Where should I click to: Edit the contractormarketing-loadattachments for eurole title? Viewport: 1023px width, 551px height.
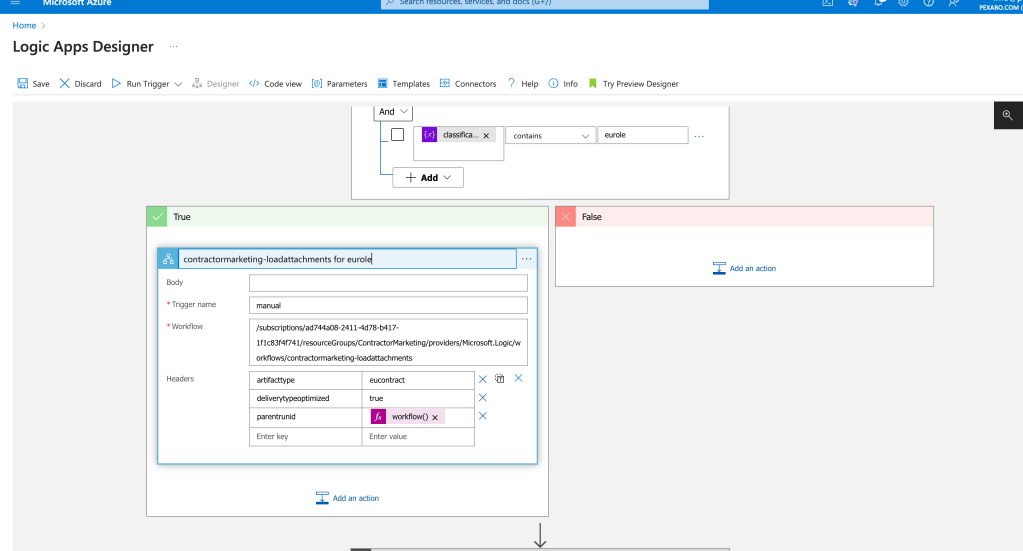347,259
